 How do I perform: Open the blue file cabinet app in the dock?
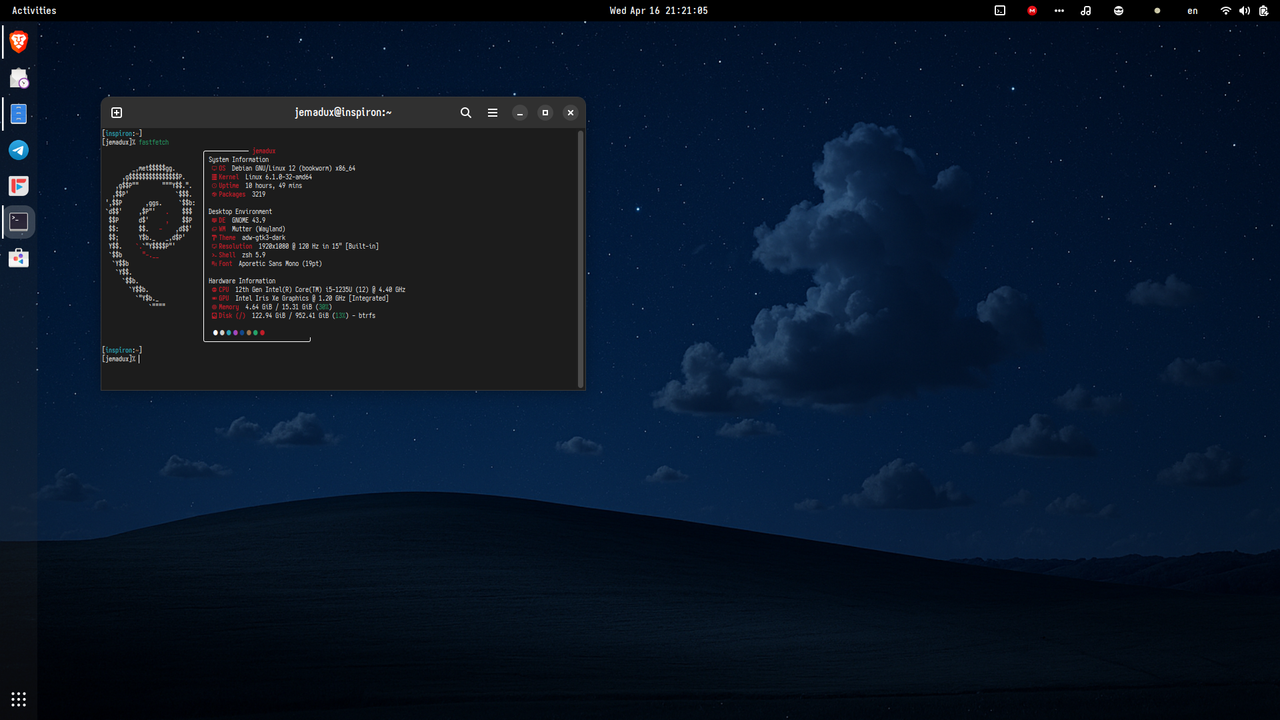tap(19, 114)
